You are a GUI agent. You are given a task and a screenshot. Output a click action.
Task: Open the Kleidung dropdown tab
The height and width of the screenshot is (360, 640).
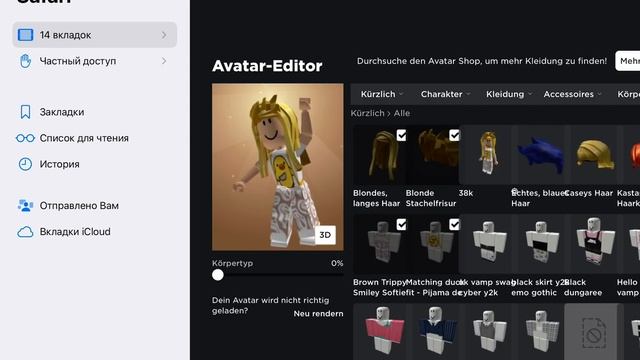point(509,94)
